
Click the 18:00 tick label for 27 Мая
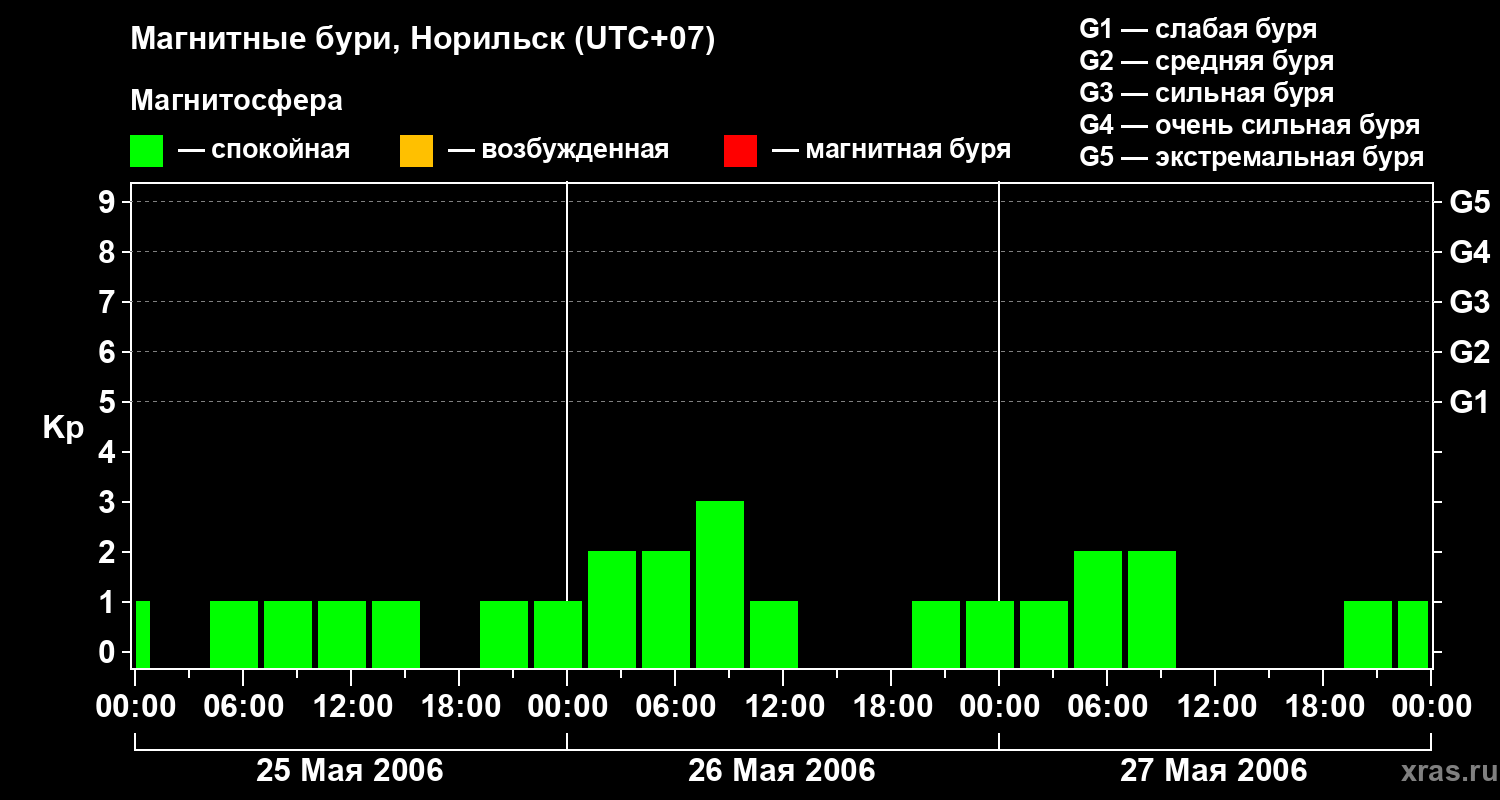pos(1323,707)
